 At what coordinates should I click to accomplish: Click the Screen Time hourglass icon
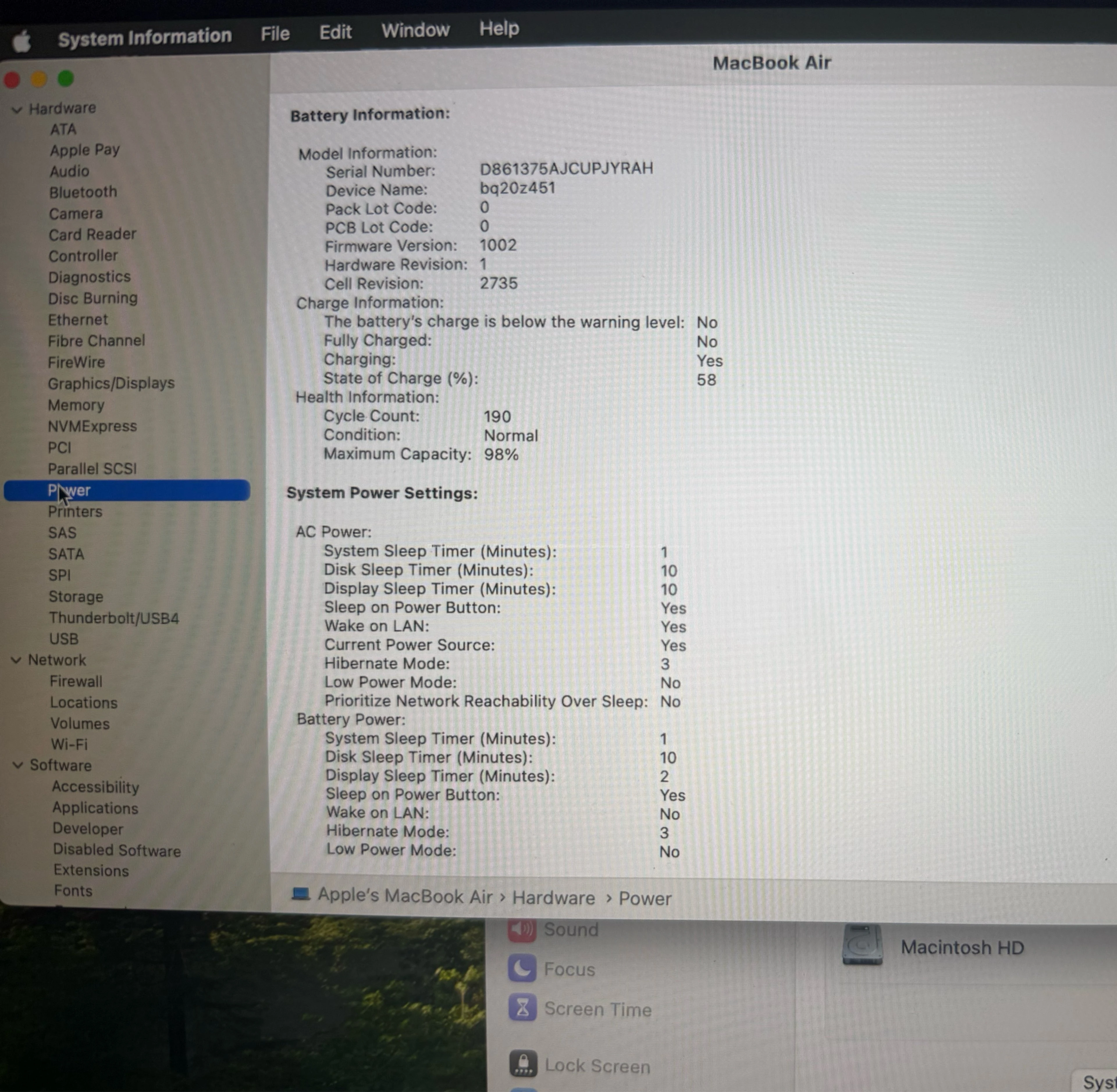click(x=523, y=1008)
